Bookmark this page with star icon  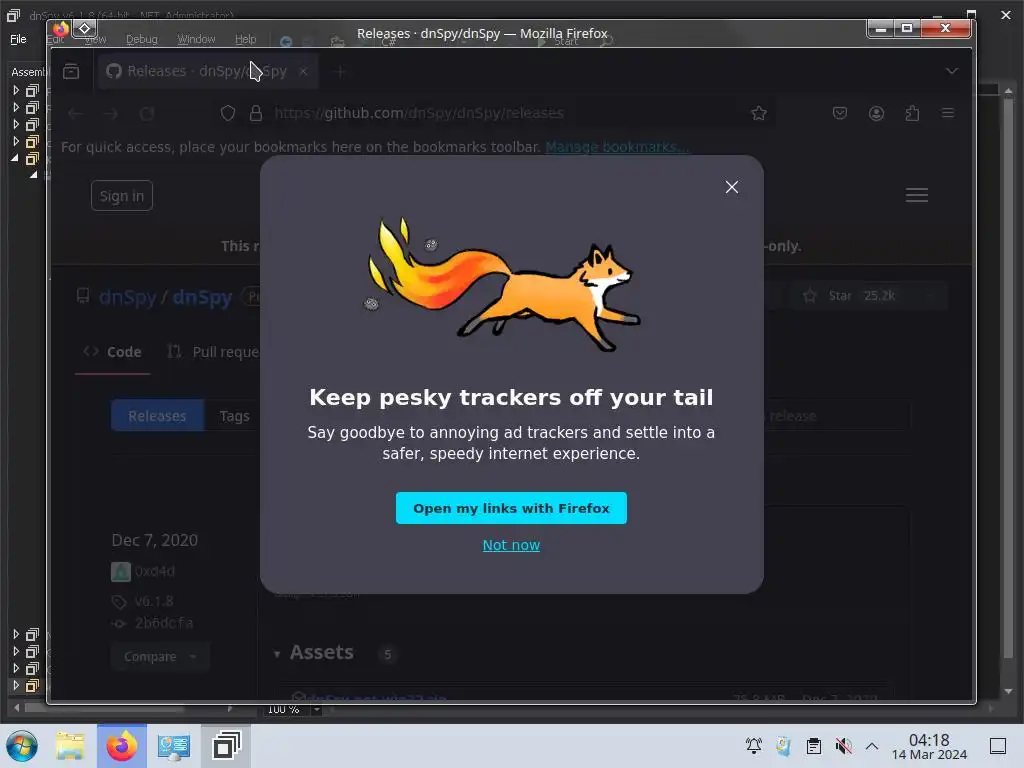point(758,114)
